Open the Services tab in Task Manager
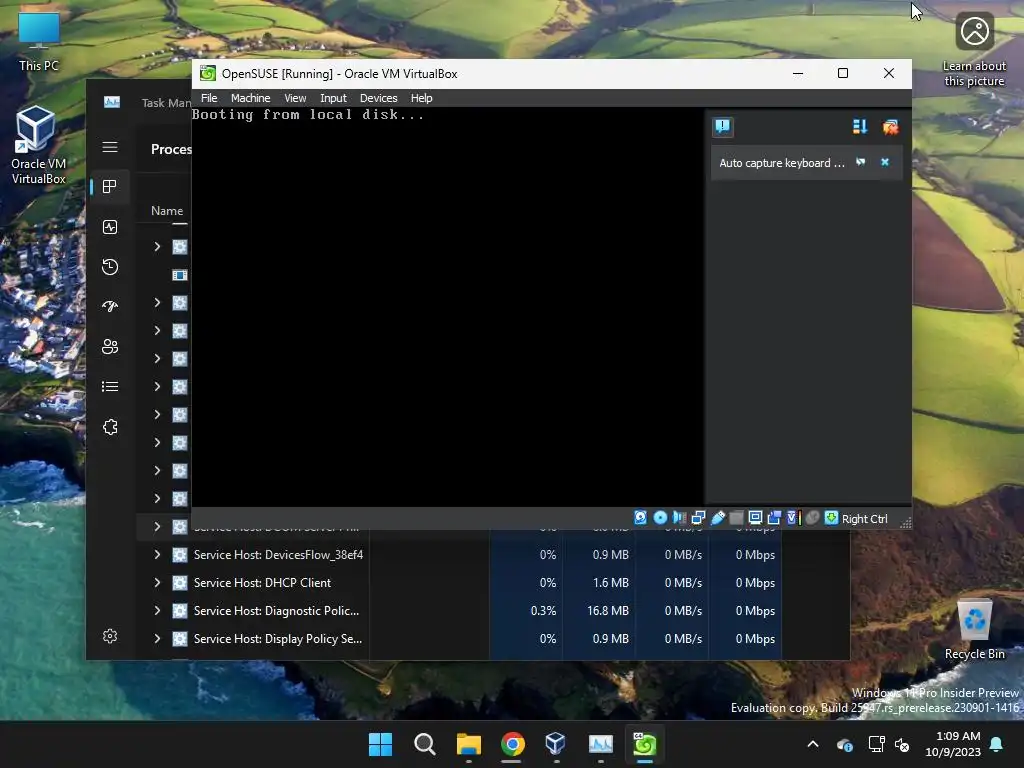This screenshot has width=1024, height=768. click(110, 427)
